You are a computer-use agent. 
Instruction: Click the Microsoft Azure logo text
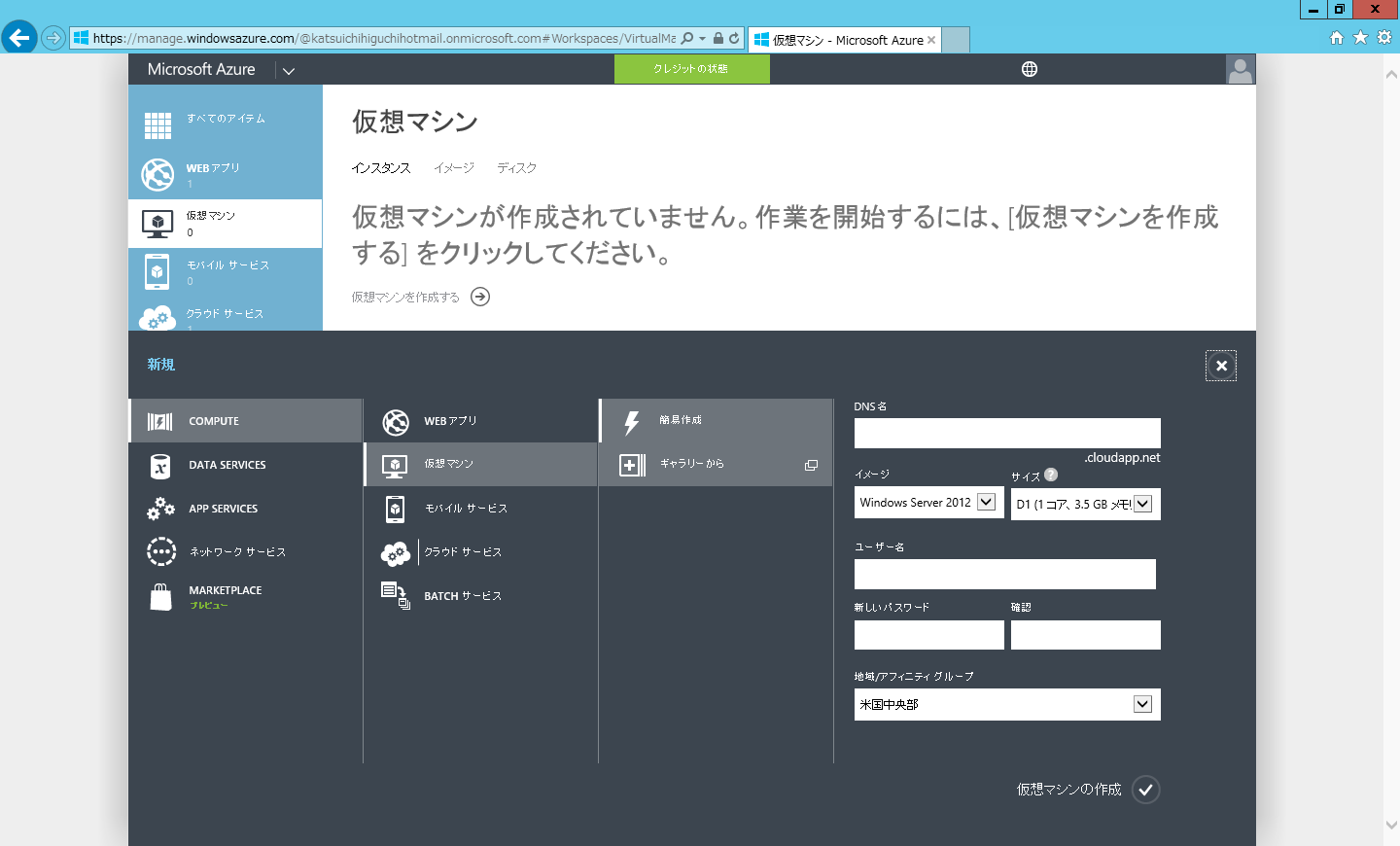[x=201, y=69]
